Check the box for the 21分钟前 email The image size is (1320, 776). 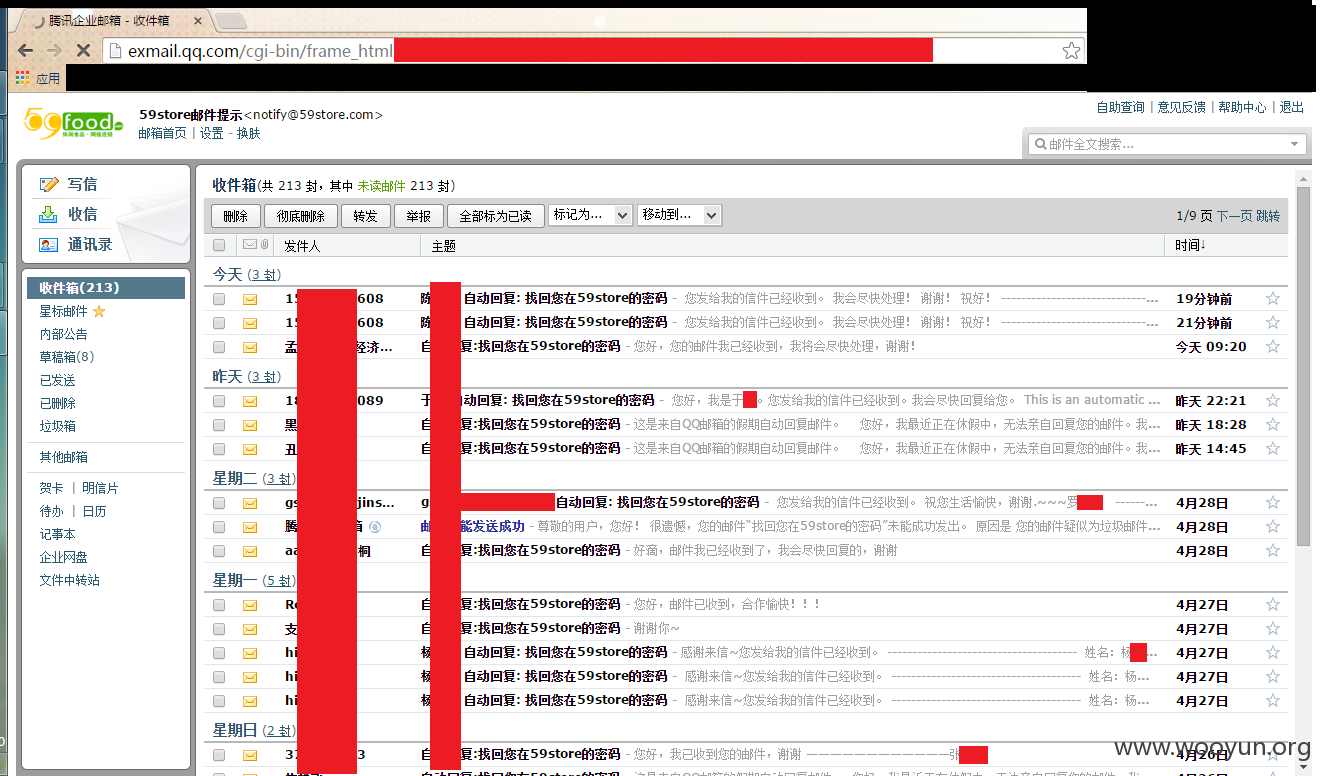tap(219, 322)
